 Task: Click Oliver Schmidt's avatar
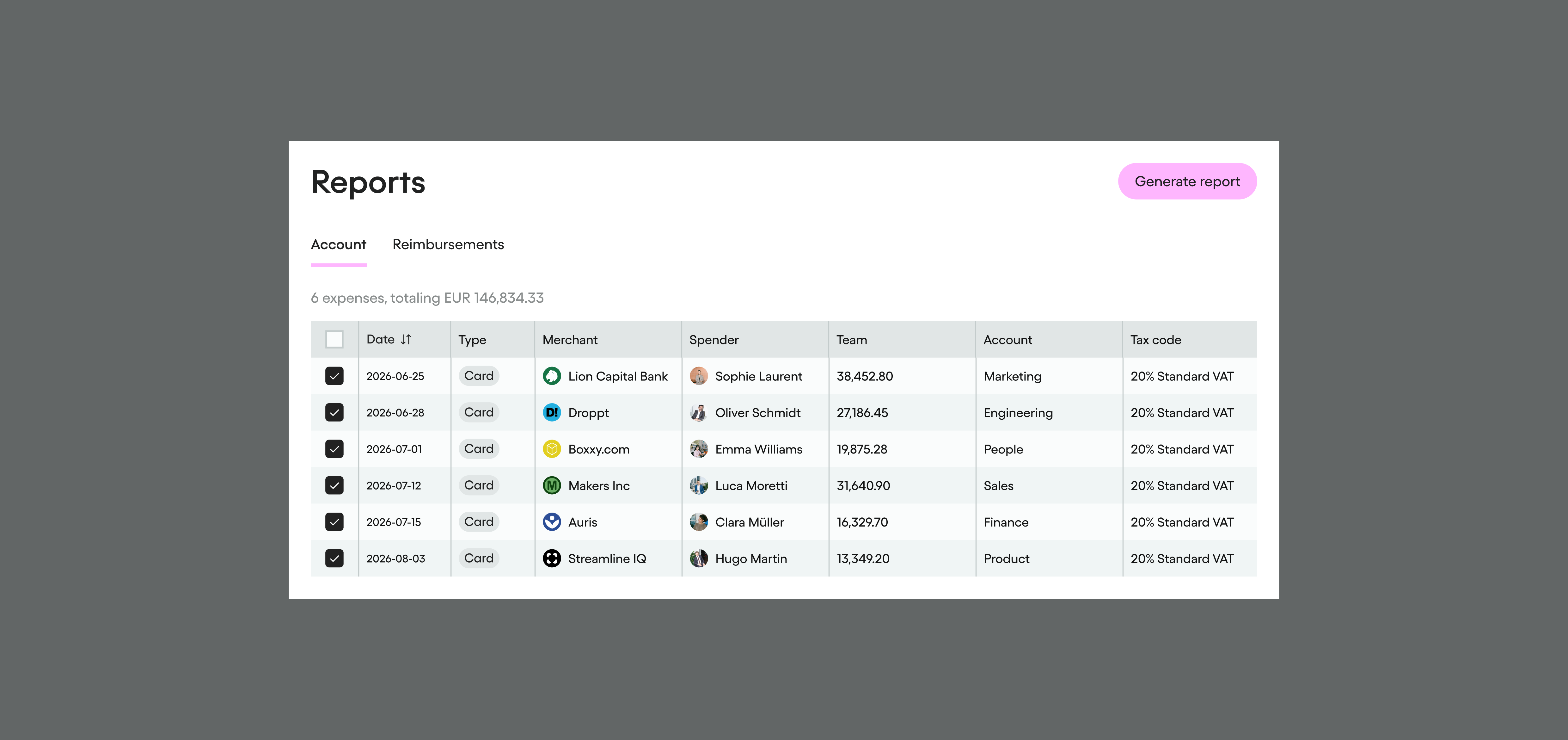pos(699,412)
